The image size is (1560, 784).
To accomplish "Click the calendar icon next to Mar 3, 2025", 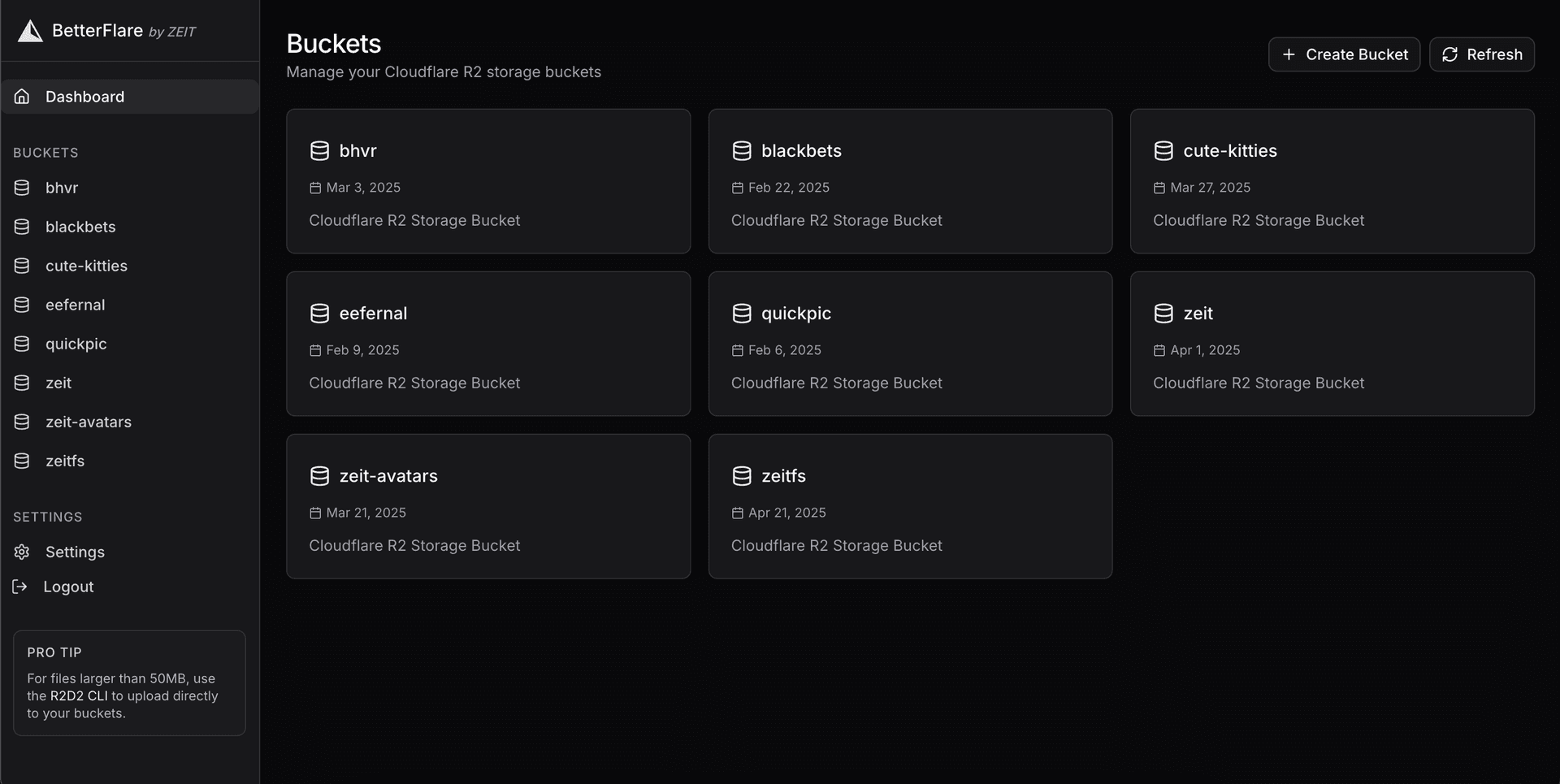I will 315,188.
